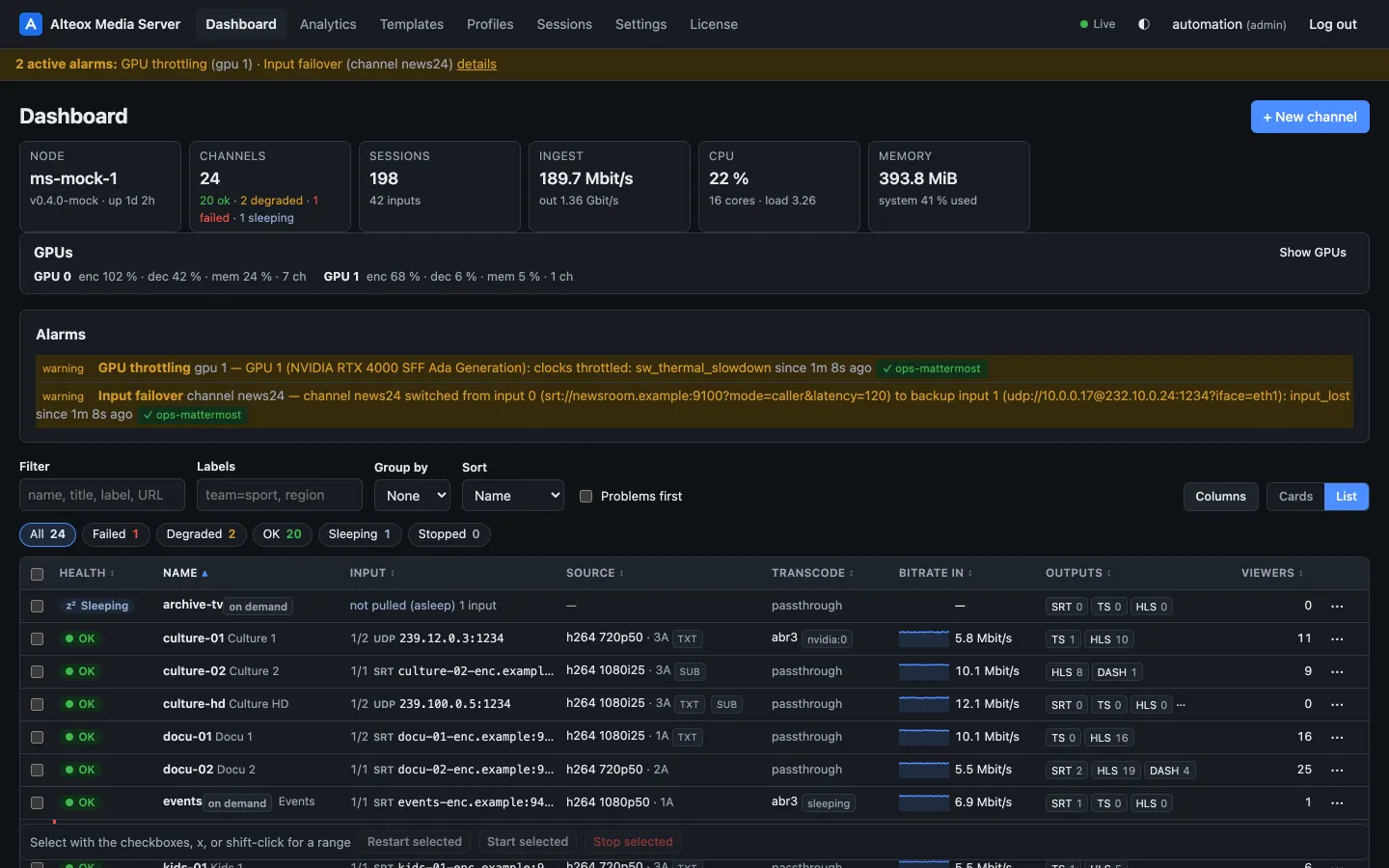Click the Live status indicator

point(1098,24)
